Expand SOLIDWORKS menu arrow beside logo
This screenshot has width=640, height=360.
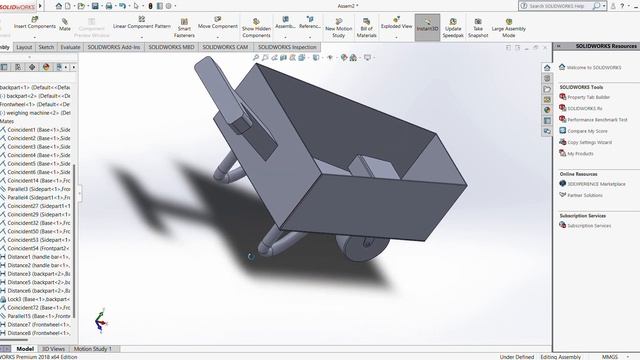point(40,6)
